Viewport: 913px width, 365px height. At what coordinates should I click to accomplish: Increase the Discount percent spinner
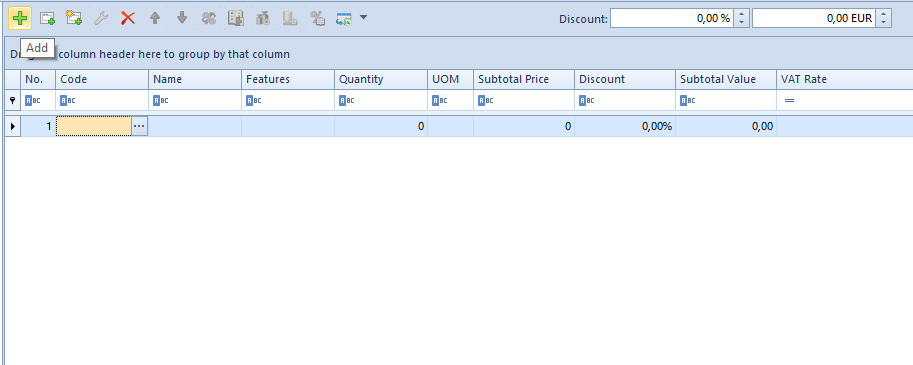pos(741,14)
